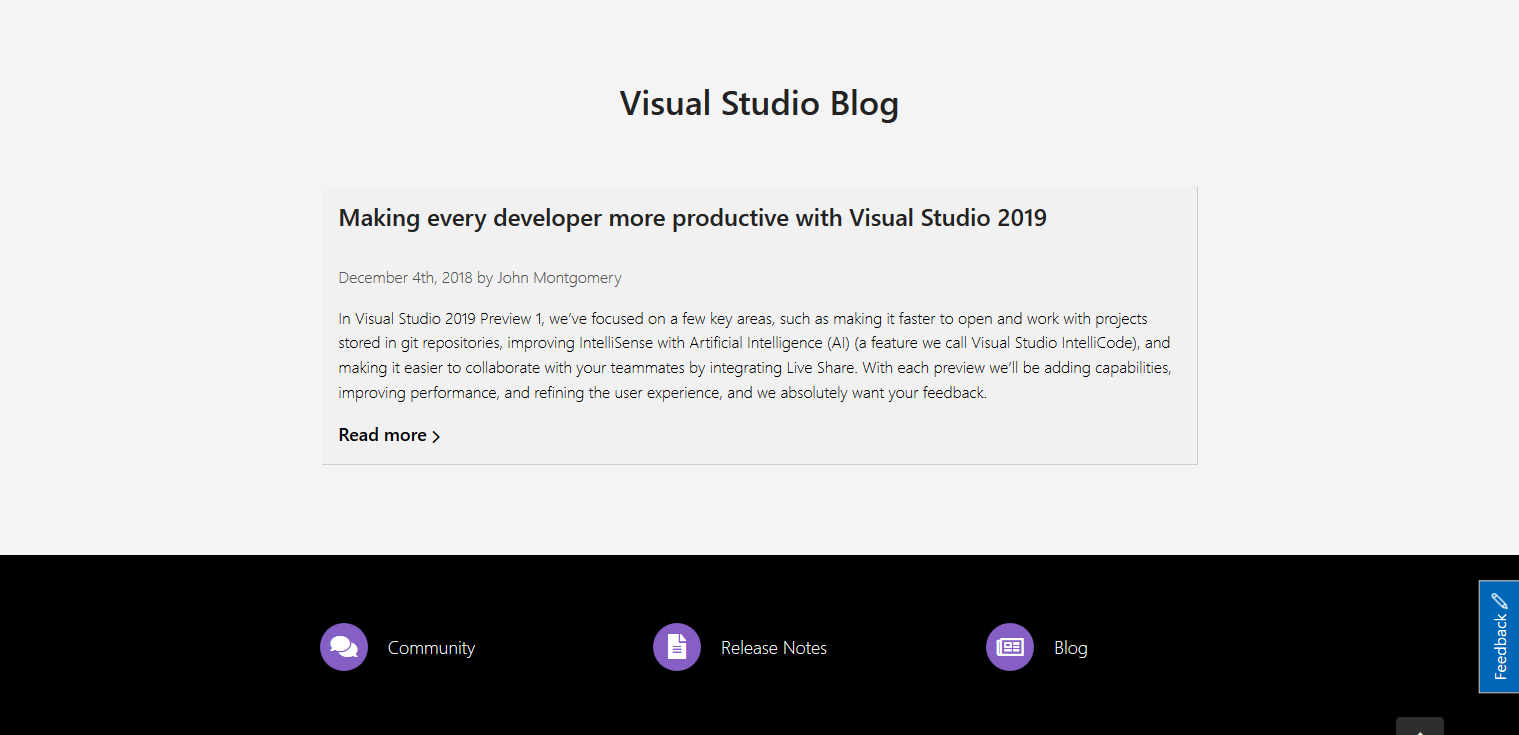Click the blog post summary card
Screen dimensions: 1519x735
point(759,325)
